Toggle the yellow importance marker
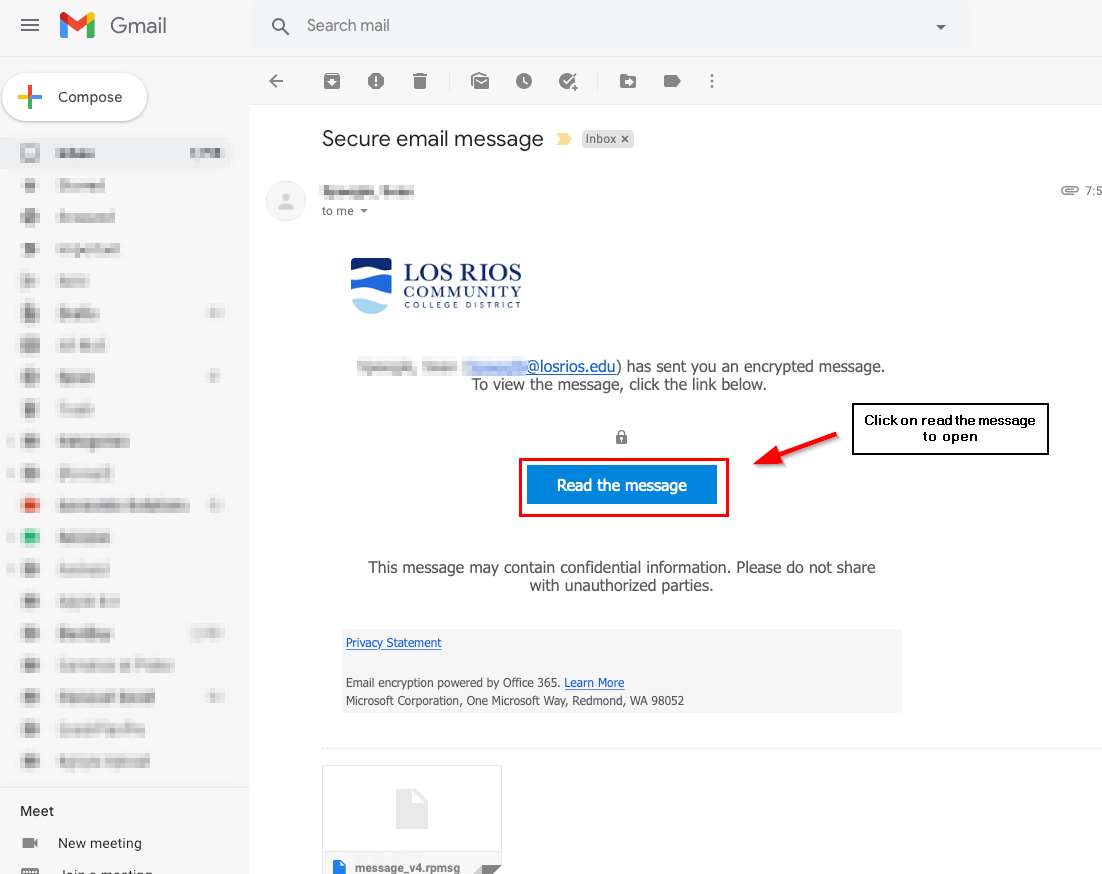The image size is (1102, 874). click(x=563, y=139)
